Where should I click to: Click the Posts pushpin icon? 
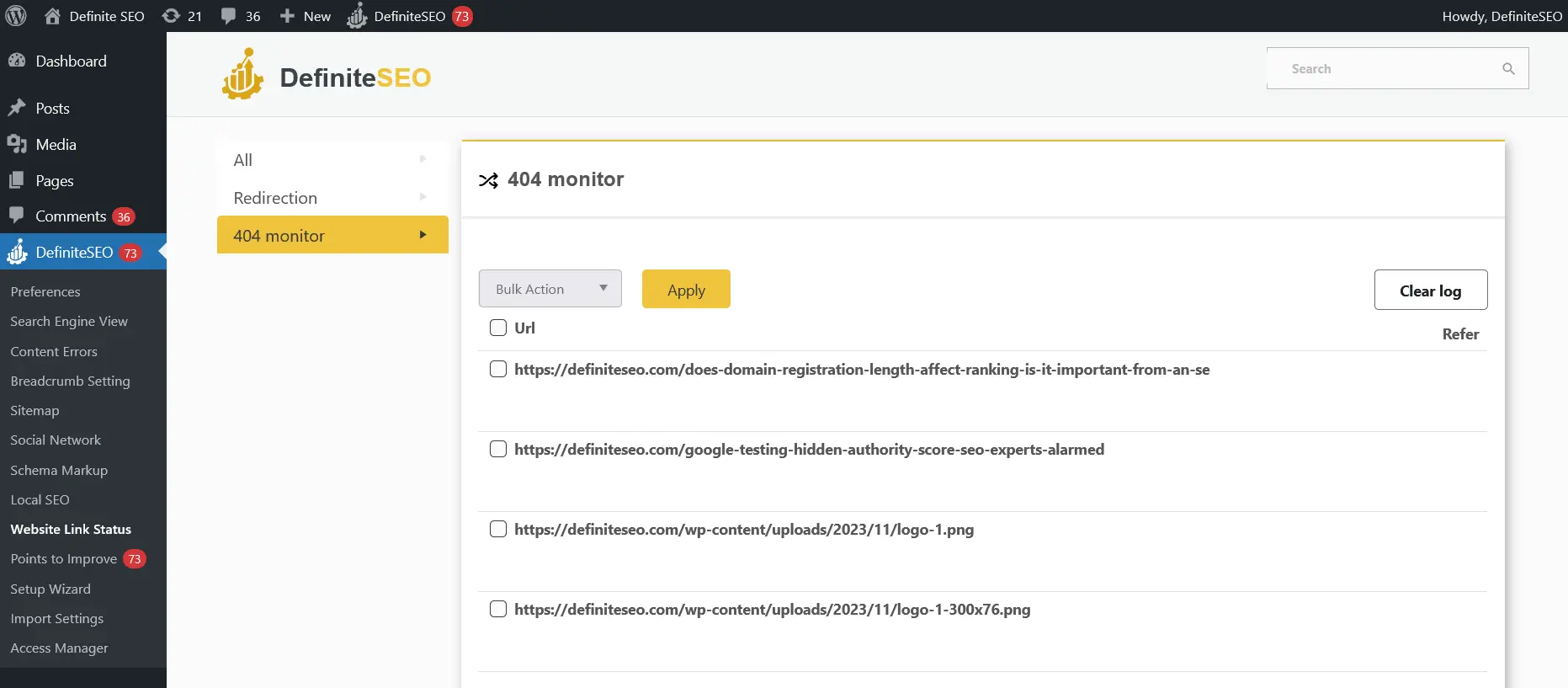tap(17, 108)
